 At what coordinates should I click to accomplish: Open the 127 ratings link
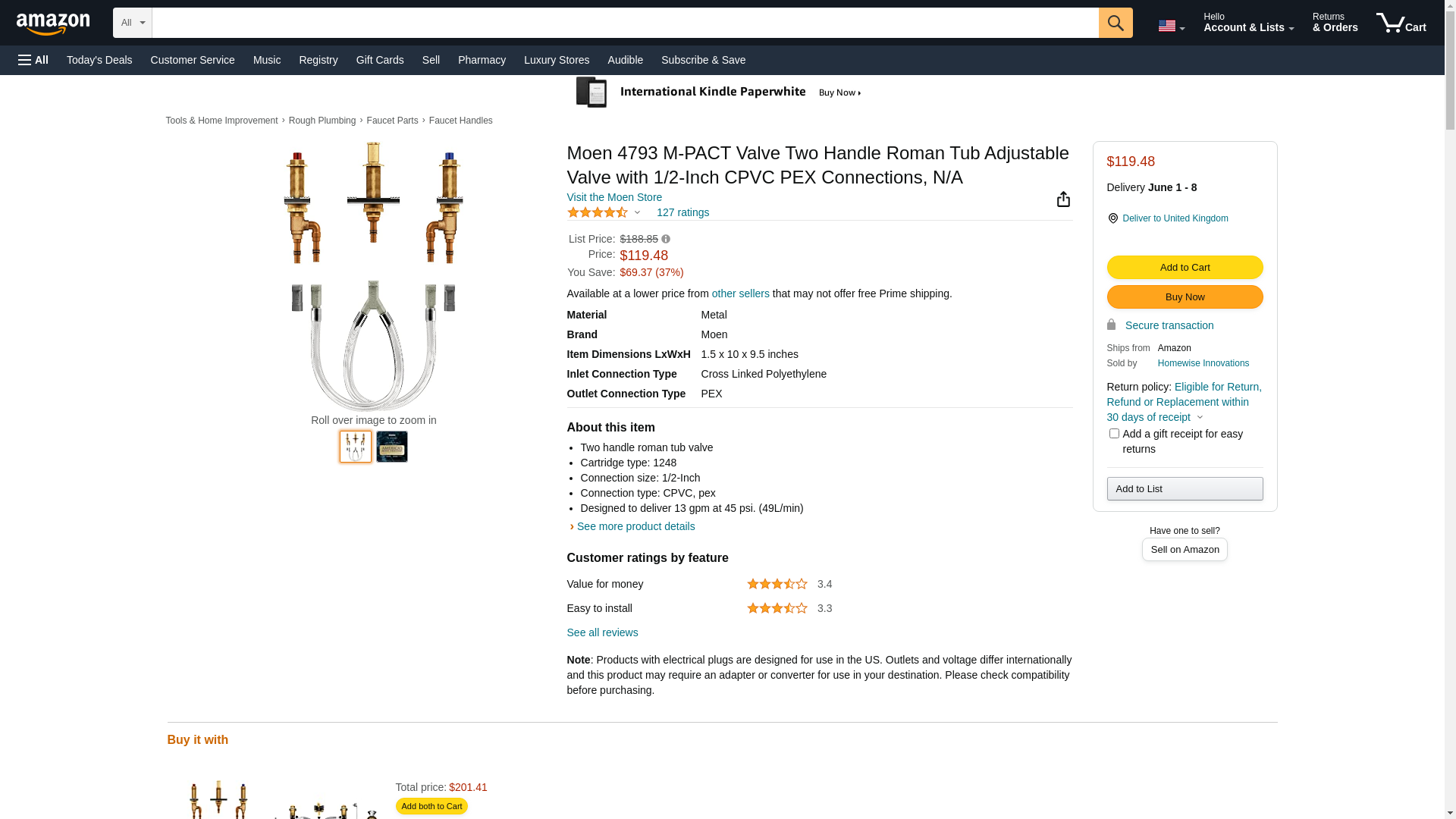click(682, 213)
